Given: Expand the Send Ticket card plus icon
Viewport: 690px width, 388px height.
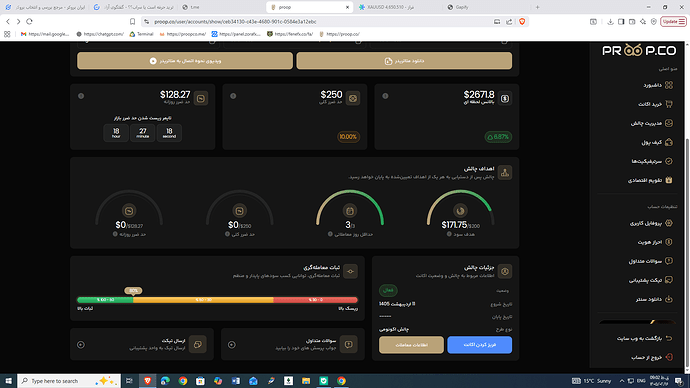Looking at the screenshot, I should pyautogui.click(x=81, y=345).
